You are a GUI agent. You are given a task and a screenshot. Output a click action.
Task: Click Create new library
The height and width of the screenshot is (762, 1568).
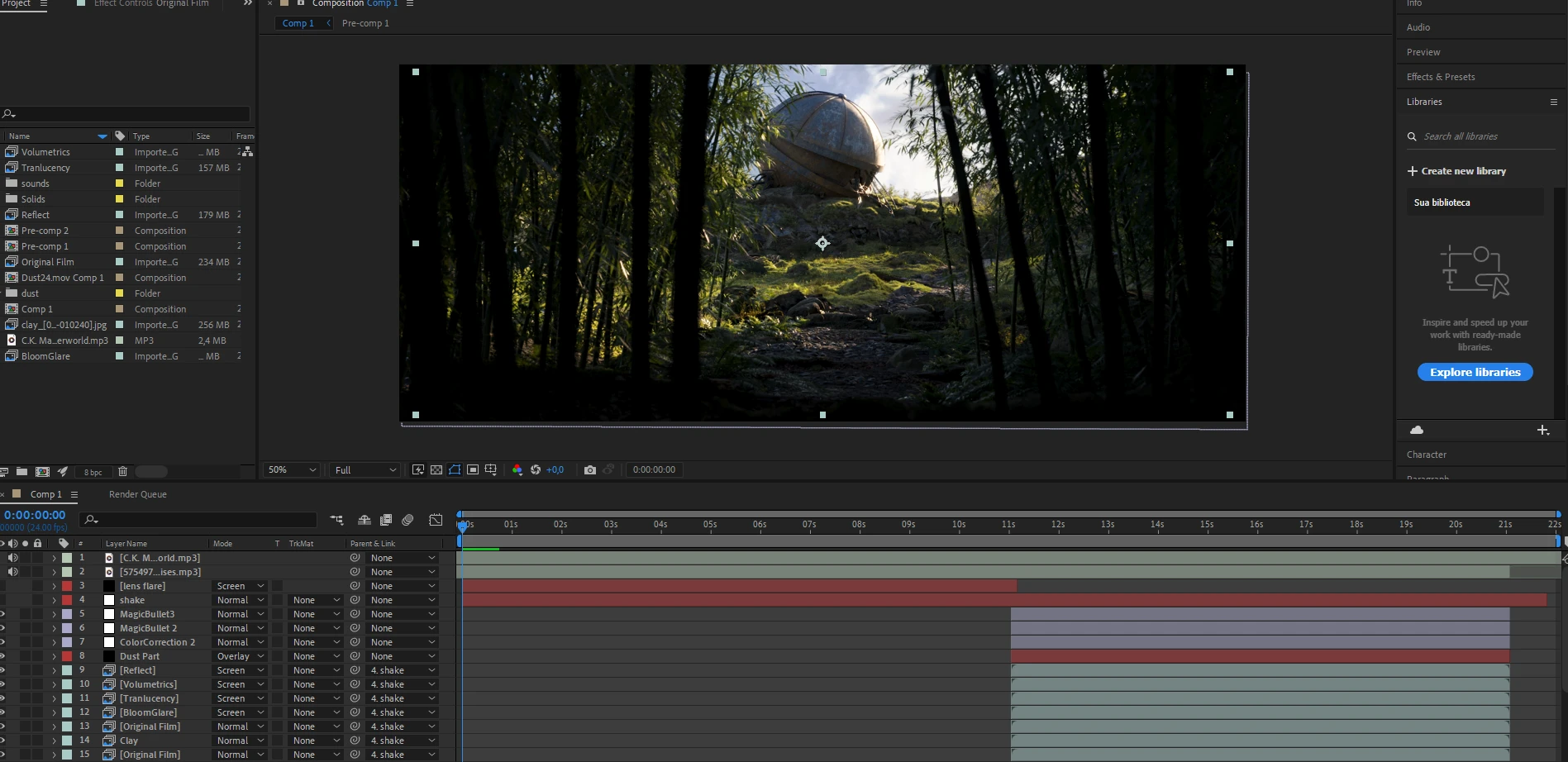coord(1456,171)
